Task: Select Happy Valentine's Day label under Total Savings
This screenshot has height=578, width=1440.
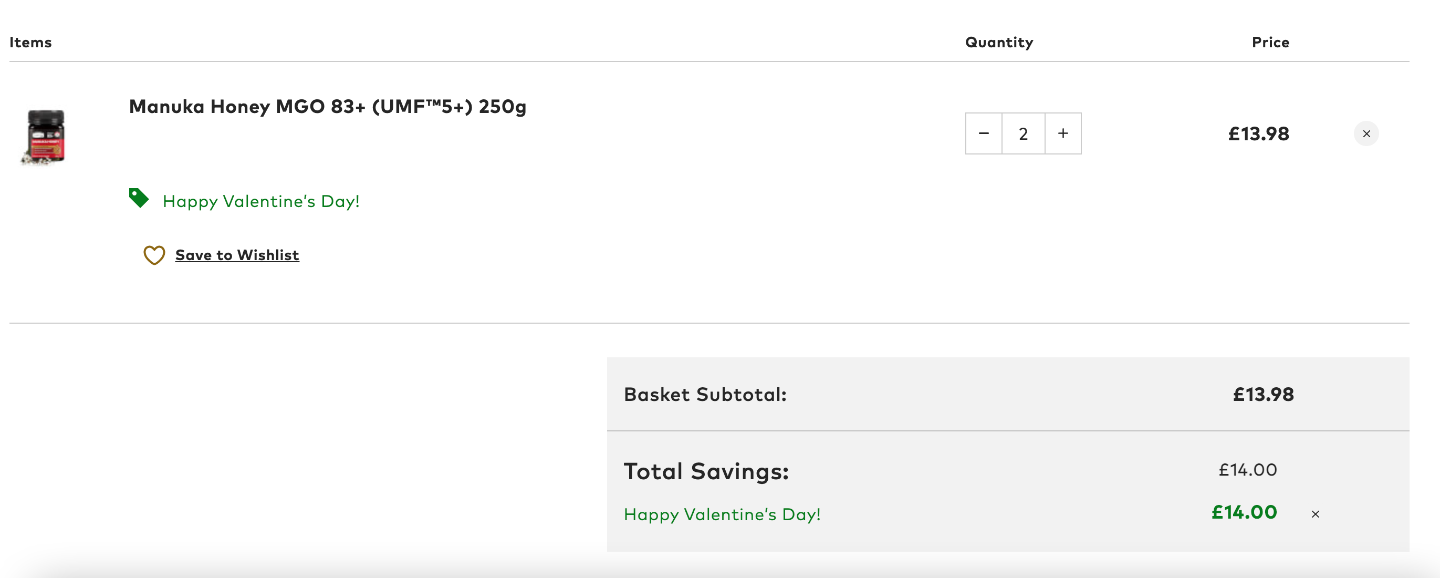Action: click(722, 514)
